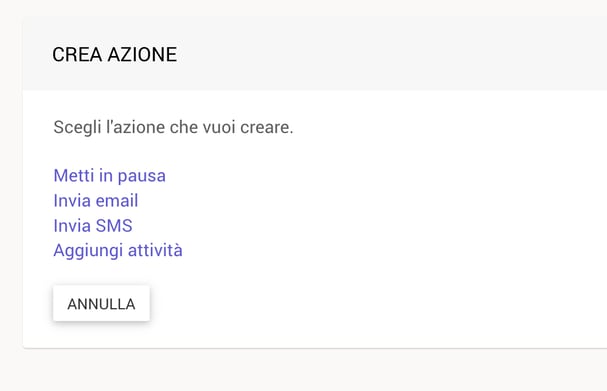Click the word 'attività' in fourth link
607x391 pixels.
pos(155,250)
